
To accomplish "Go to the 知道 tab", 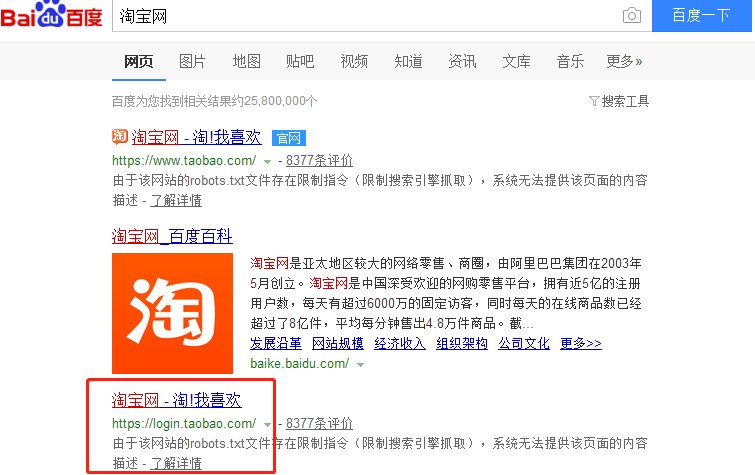I will pos(408,62).
